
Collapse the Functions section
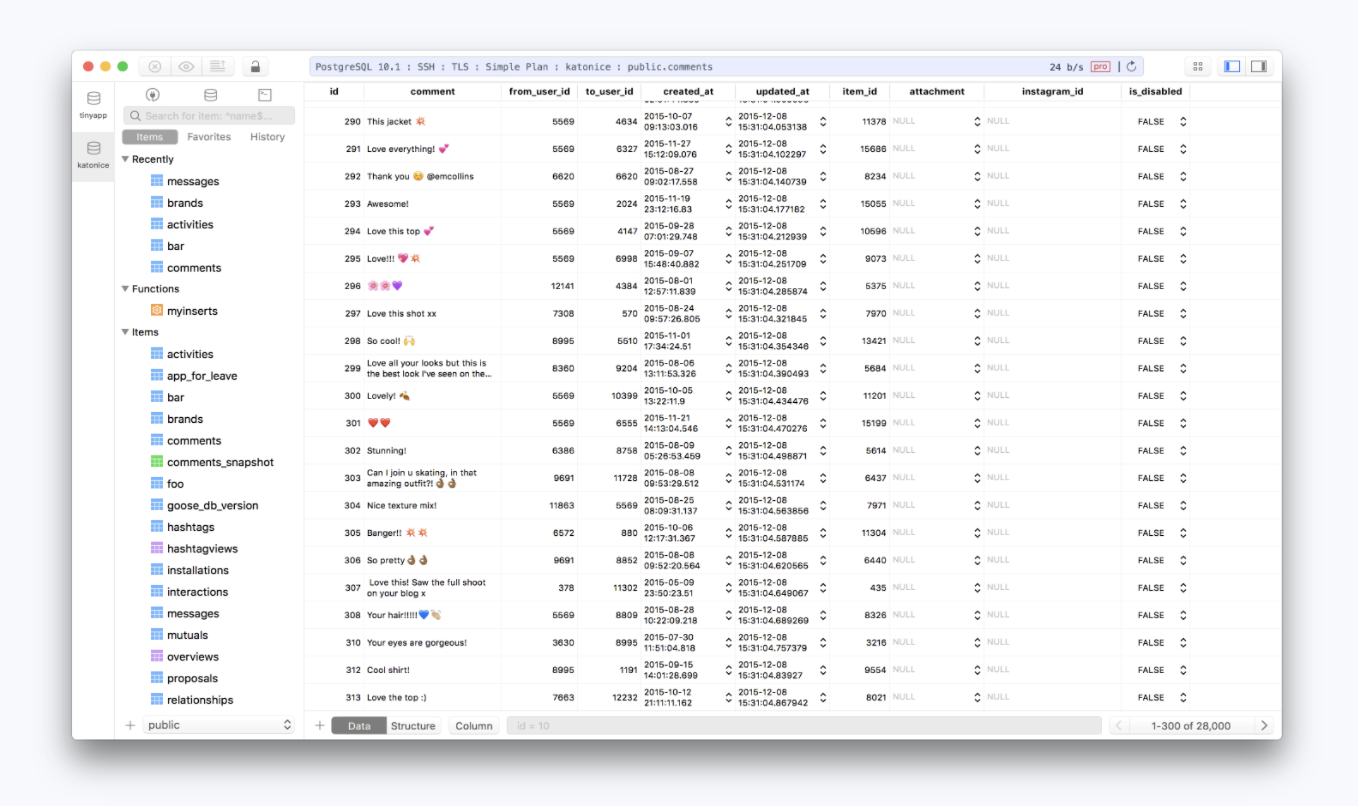pos(126,289)
